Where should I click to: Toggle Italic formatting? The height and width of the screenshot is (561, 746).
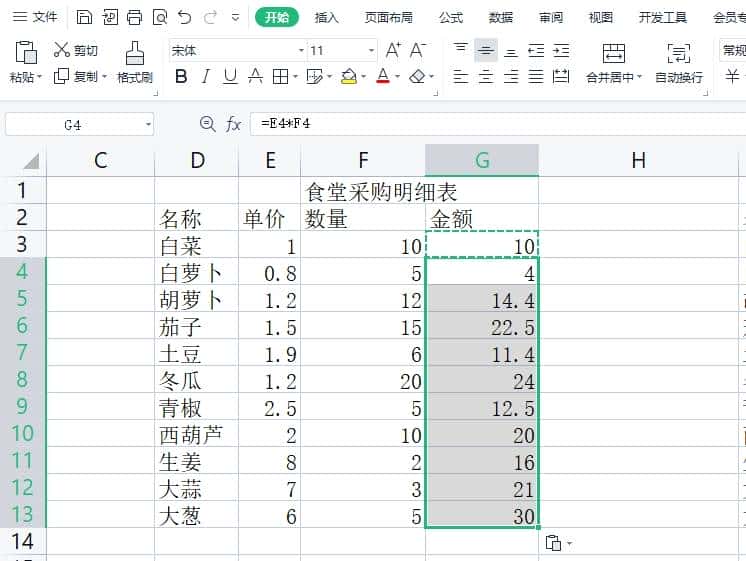click(x=206, y=76)
